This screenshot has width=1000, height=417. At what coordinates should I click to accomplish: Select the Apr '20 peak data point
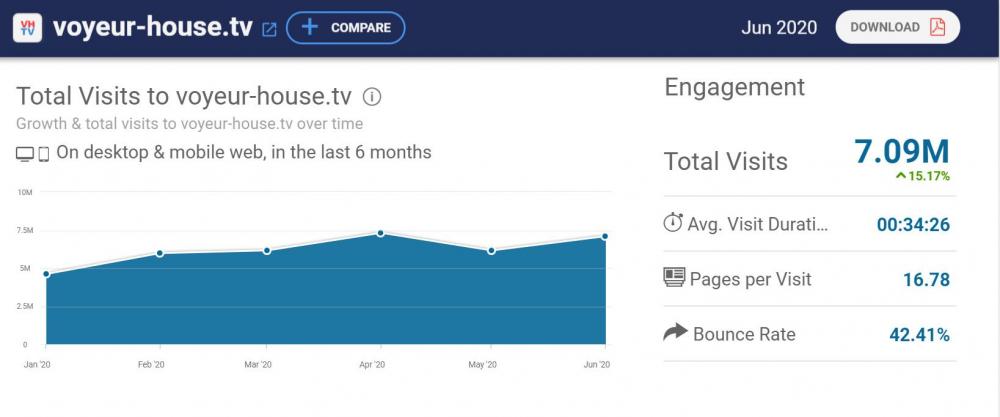coord(381,233)
